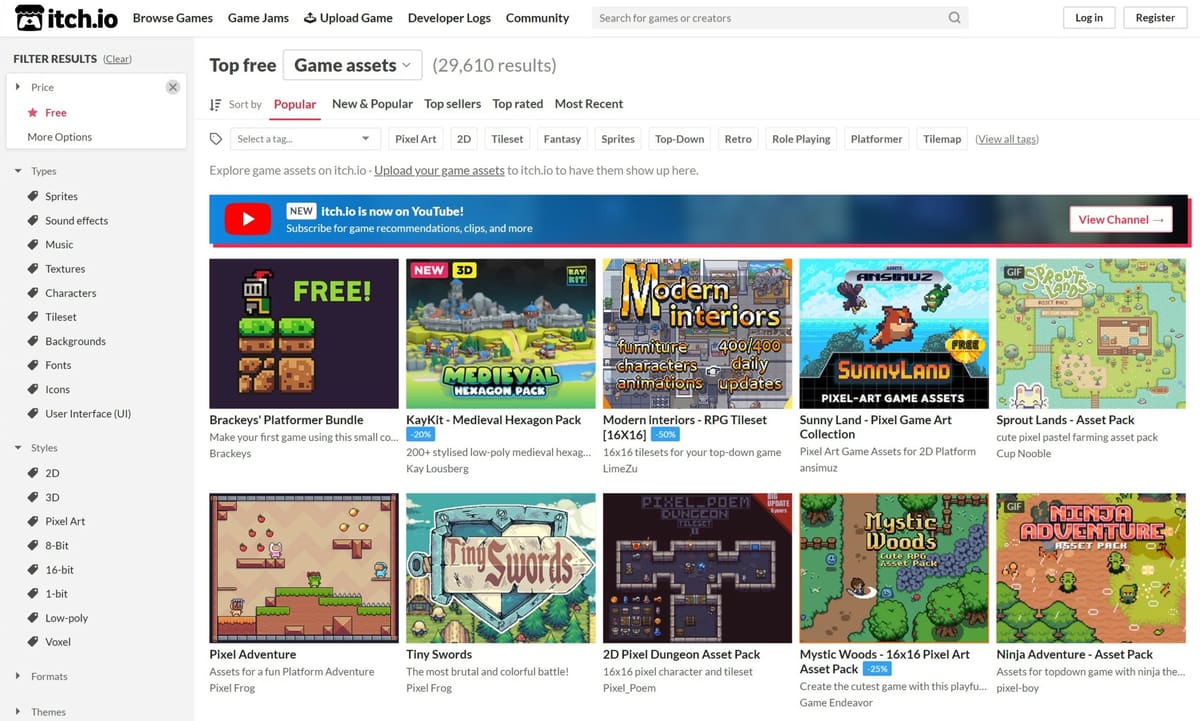1200x721 pixels.
Task: Filter by Pixel Art tag button
Action: click(x=416, y=139)
